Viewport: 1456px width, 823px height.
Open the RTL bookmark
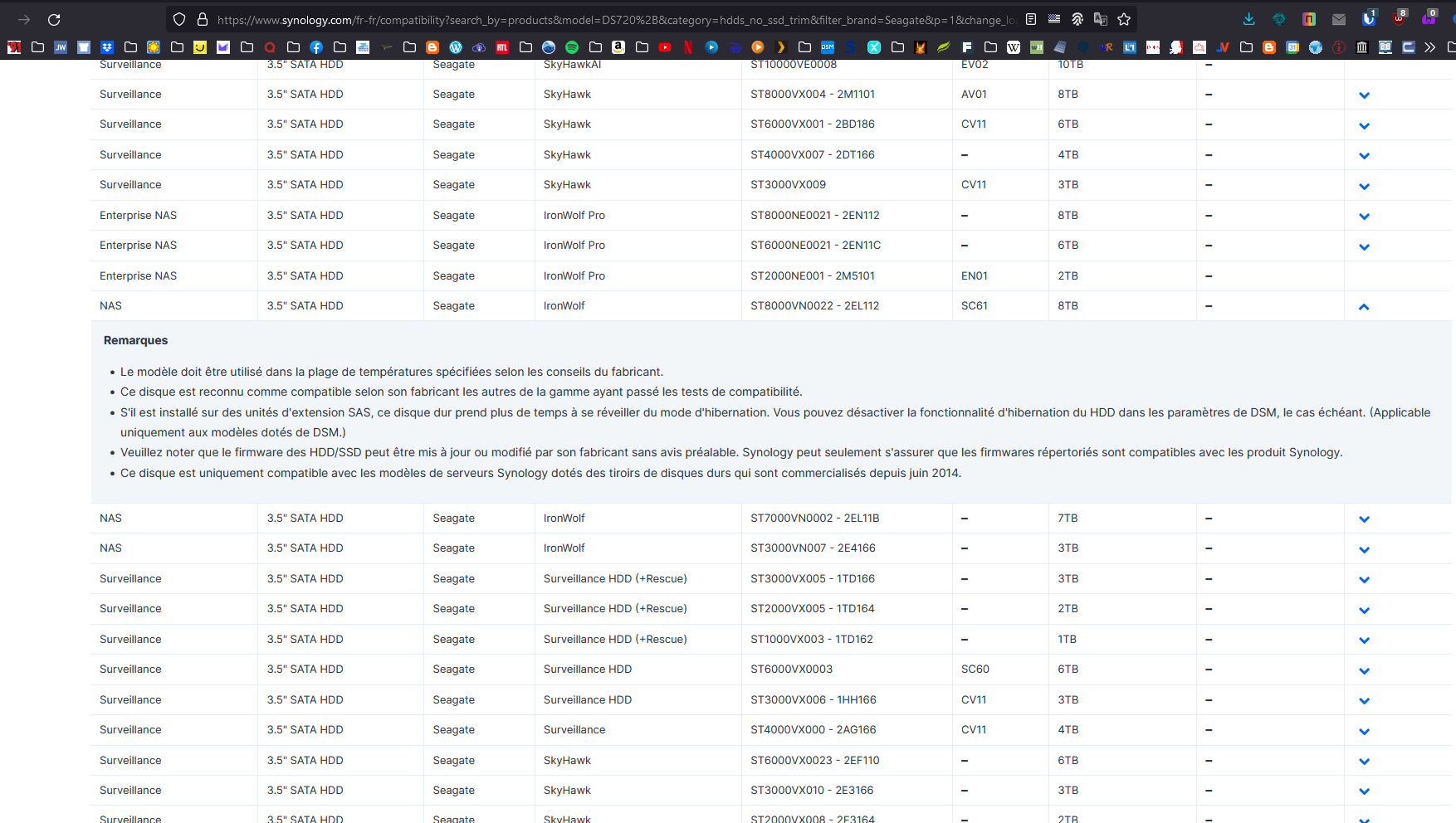pyautogui.click(x=502, y=47)
